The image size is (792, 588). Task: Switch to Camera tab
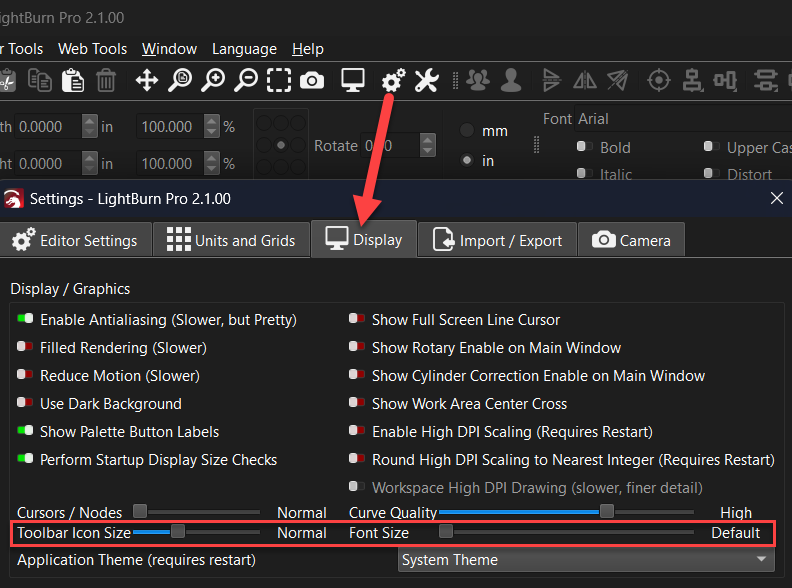pos(631,240)
